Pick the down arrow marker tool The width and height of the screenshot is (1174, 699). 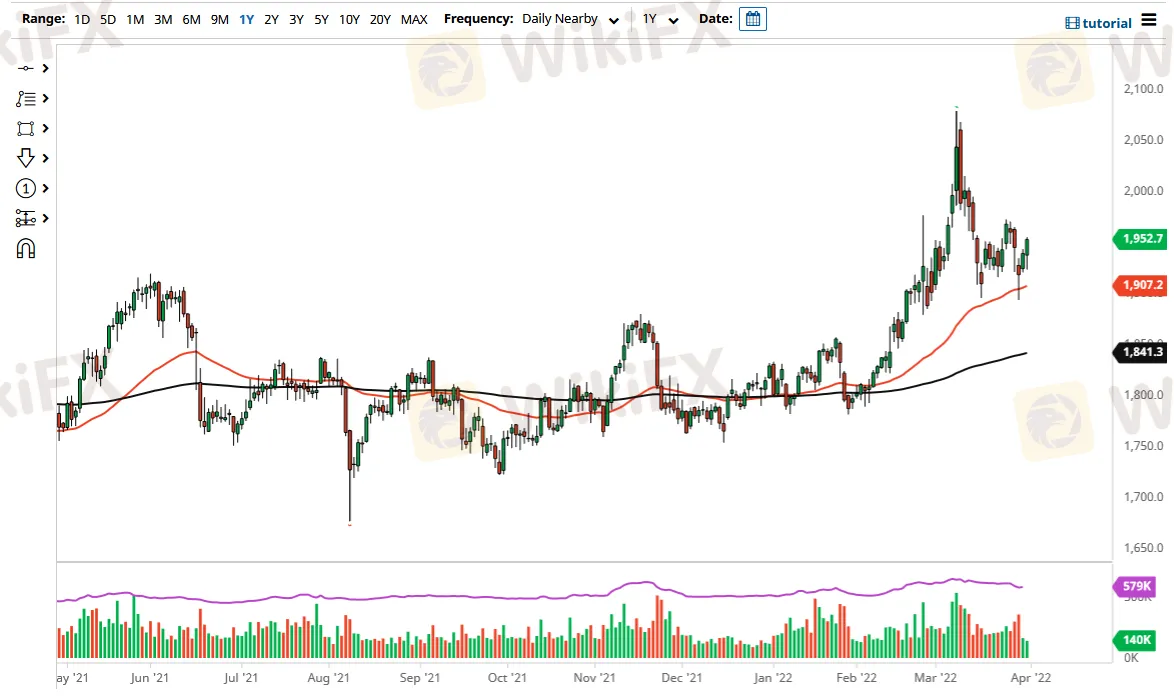point(25,158)
